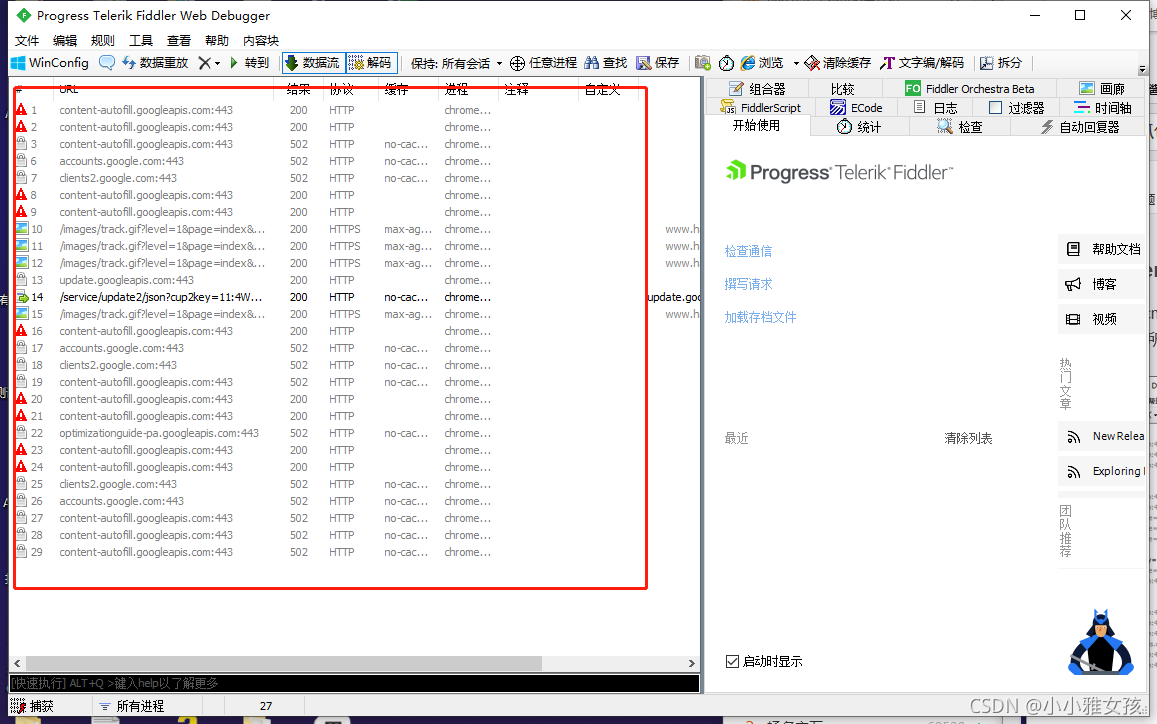Screen dimensions: 1157x724
Task: Open the 博客 blog button
Action: point(1102,284)
